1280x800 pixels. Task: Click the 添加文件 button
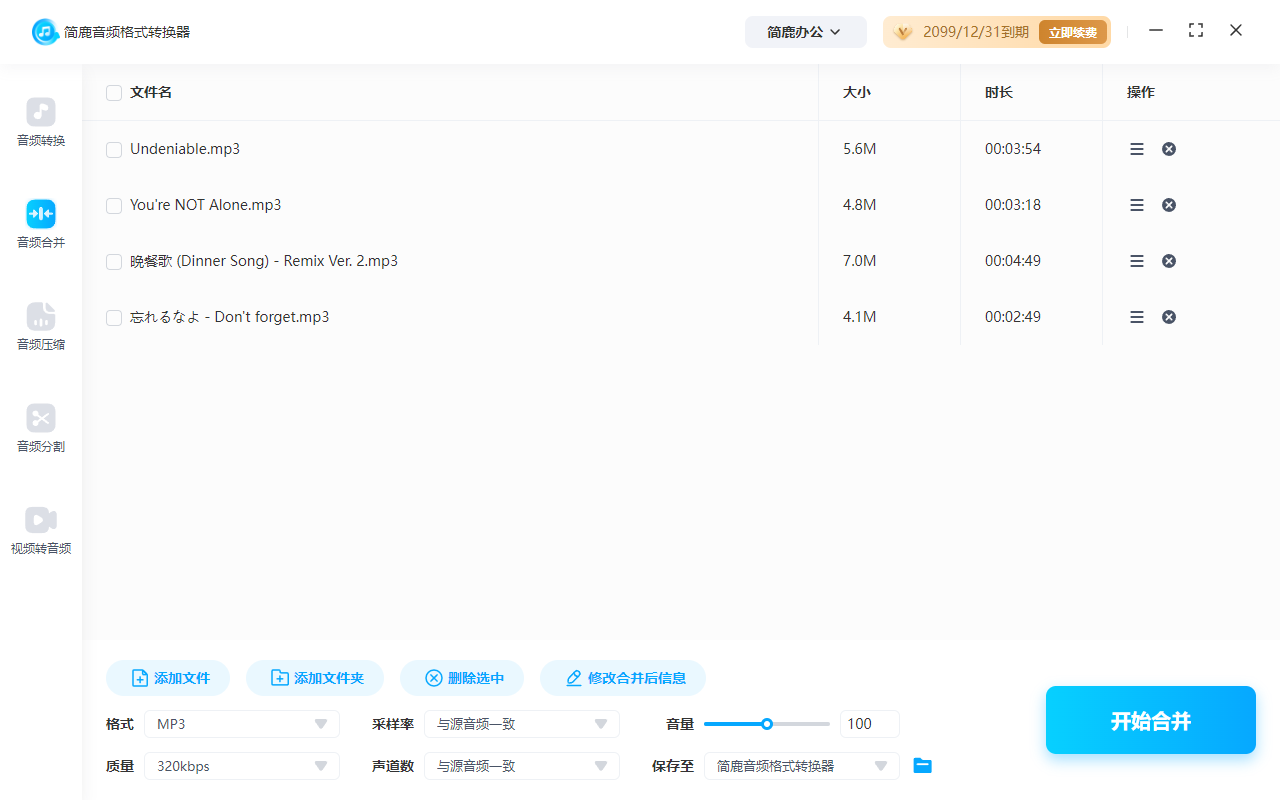(x=168, y=678)
